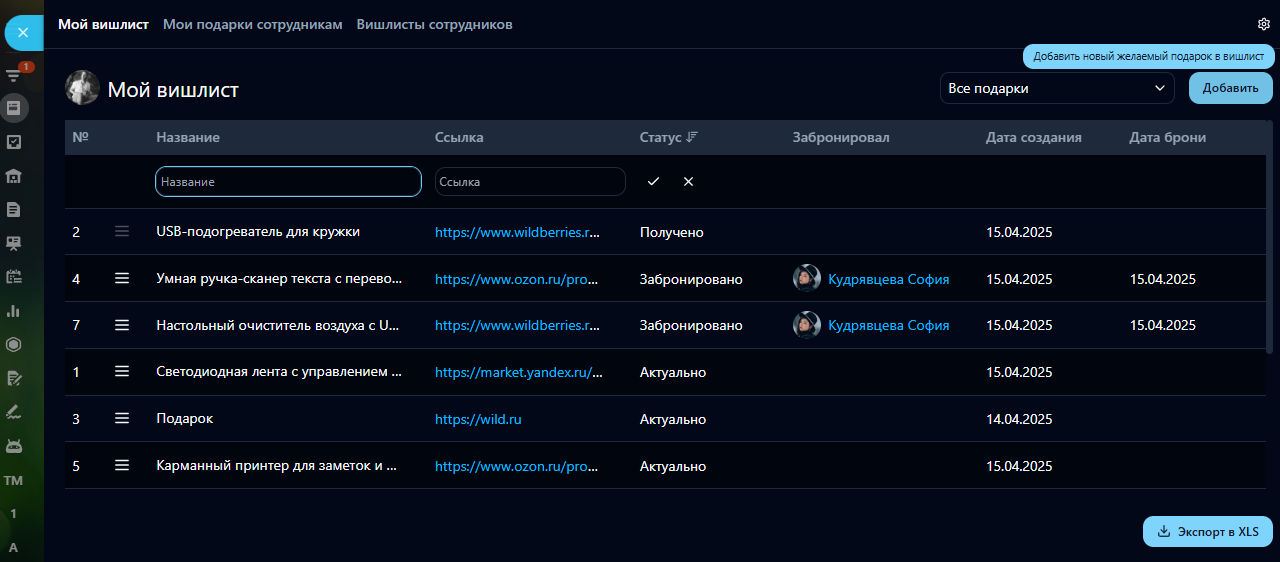The width and height of the screenshot is (1280, 562).
Task: Focus the Ссылка filter input field
Action: coord(530,182)
